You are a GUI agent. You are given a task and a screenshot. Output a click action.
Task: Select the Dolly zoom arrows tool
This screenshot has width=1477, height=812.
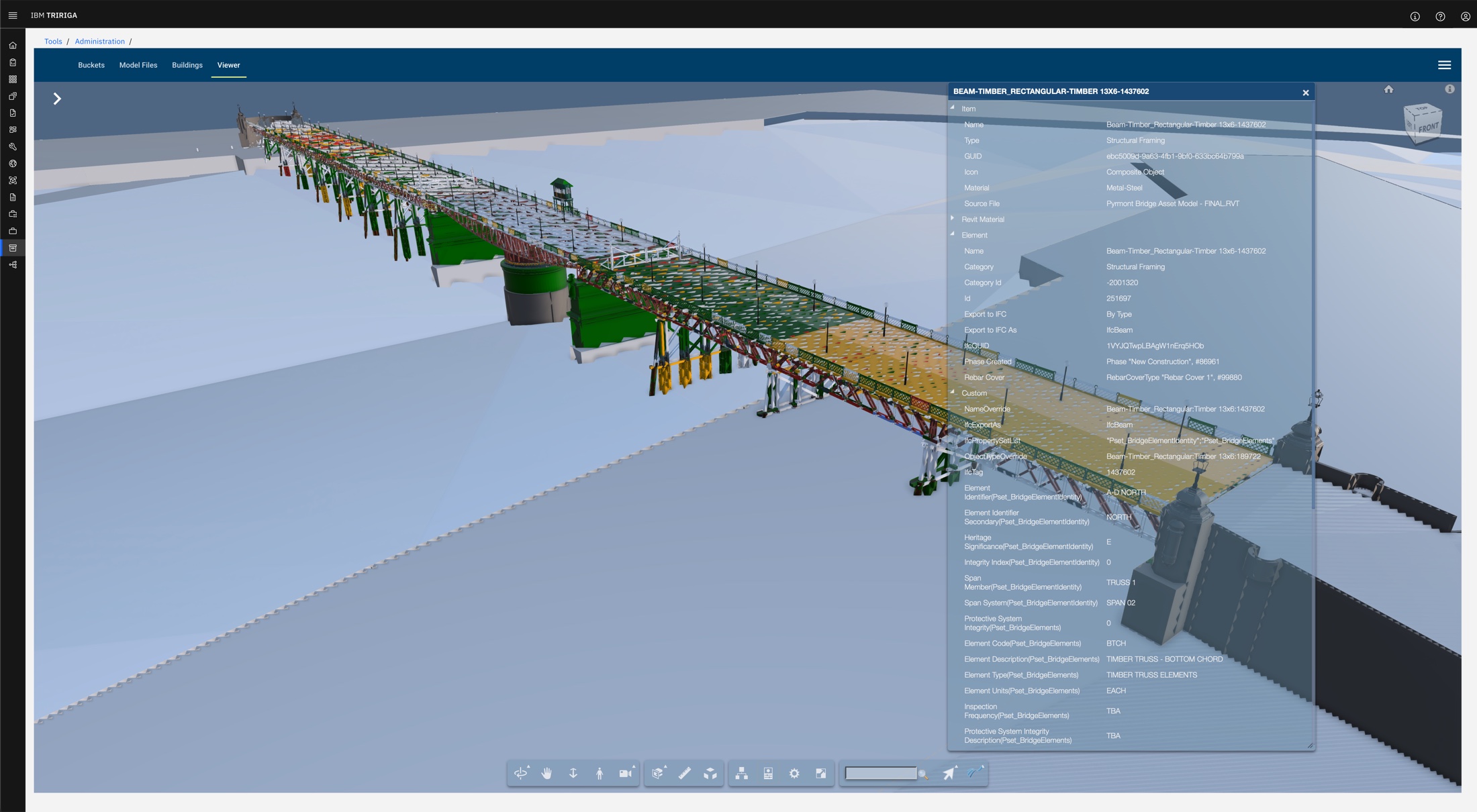tap(573, 773)
